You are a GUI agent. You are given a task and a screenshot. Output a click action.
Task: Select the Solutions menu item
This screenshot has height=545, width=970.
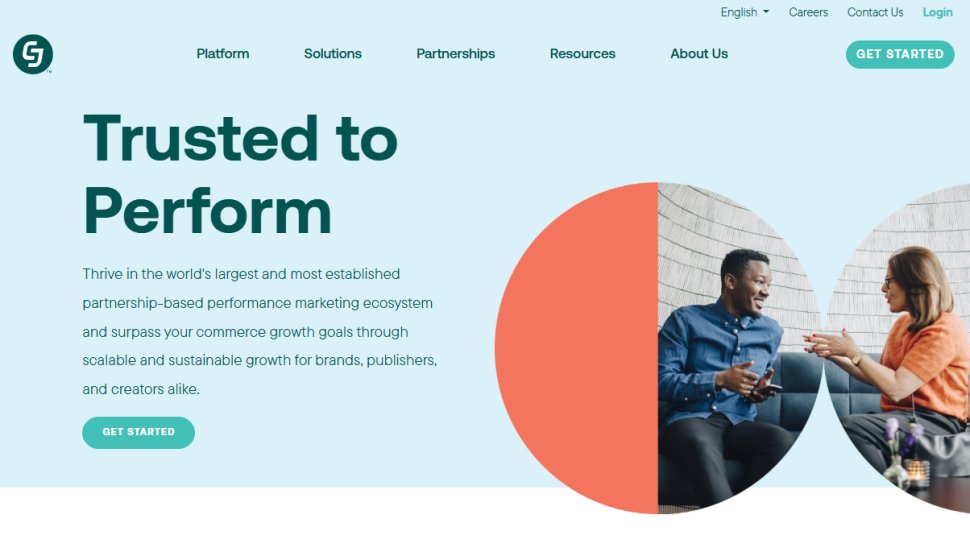[333, 54]
